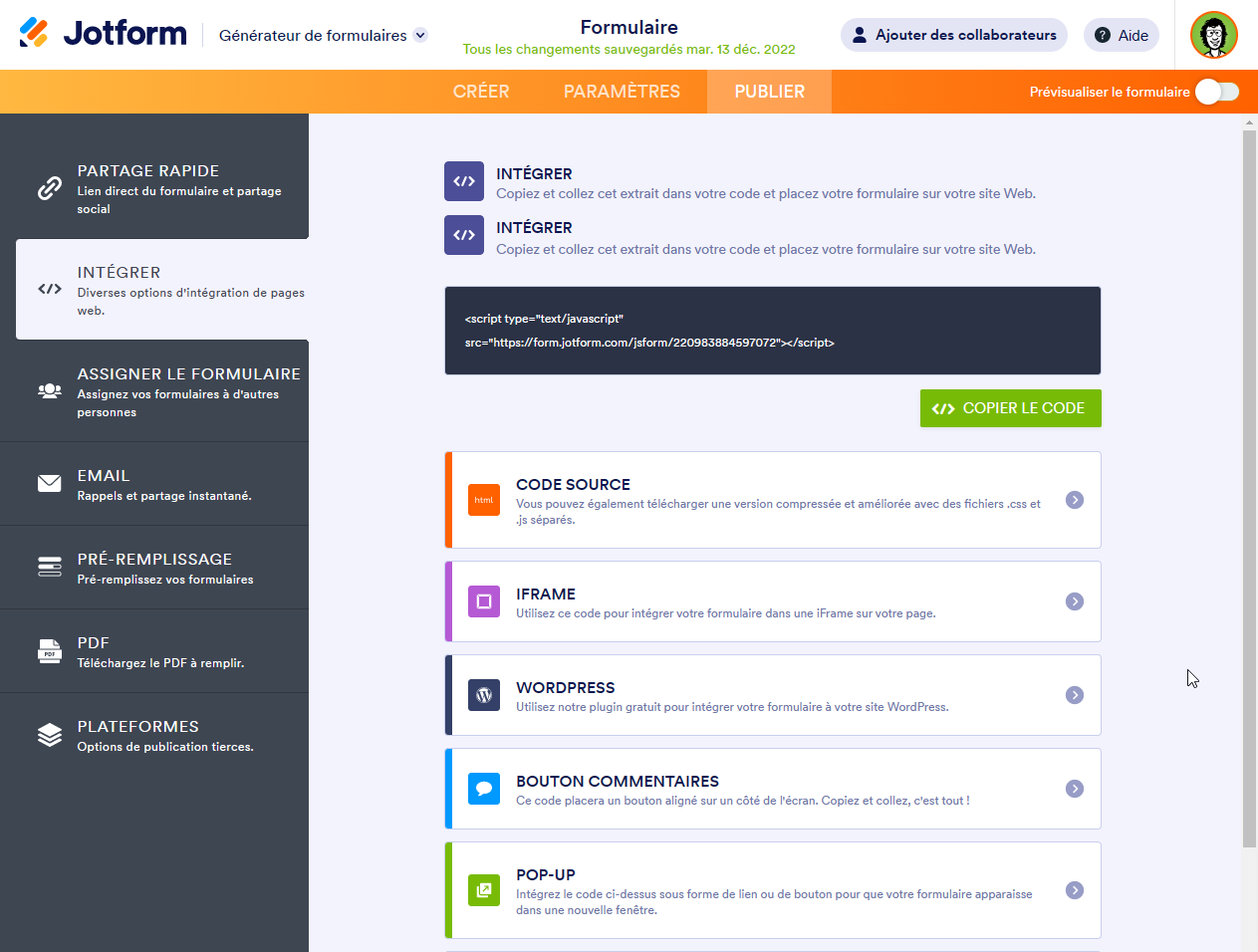Image resolution: width=1258 pixels, height=952 pixels.
Task: Click the orange html Code Source icon
Action: pos(484,500)
